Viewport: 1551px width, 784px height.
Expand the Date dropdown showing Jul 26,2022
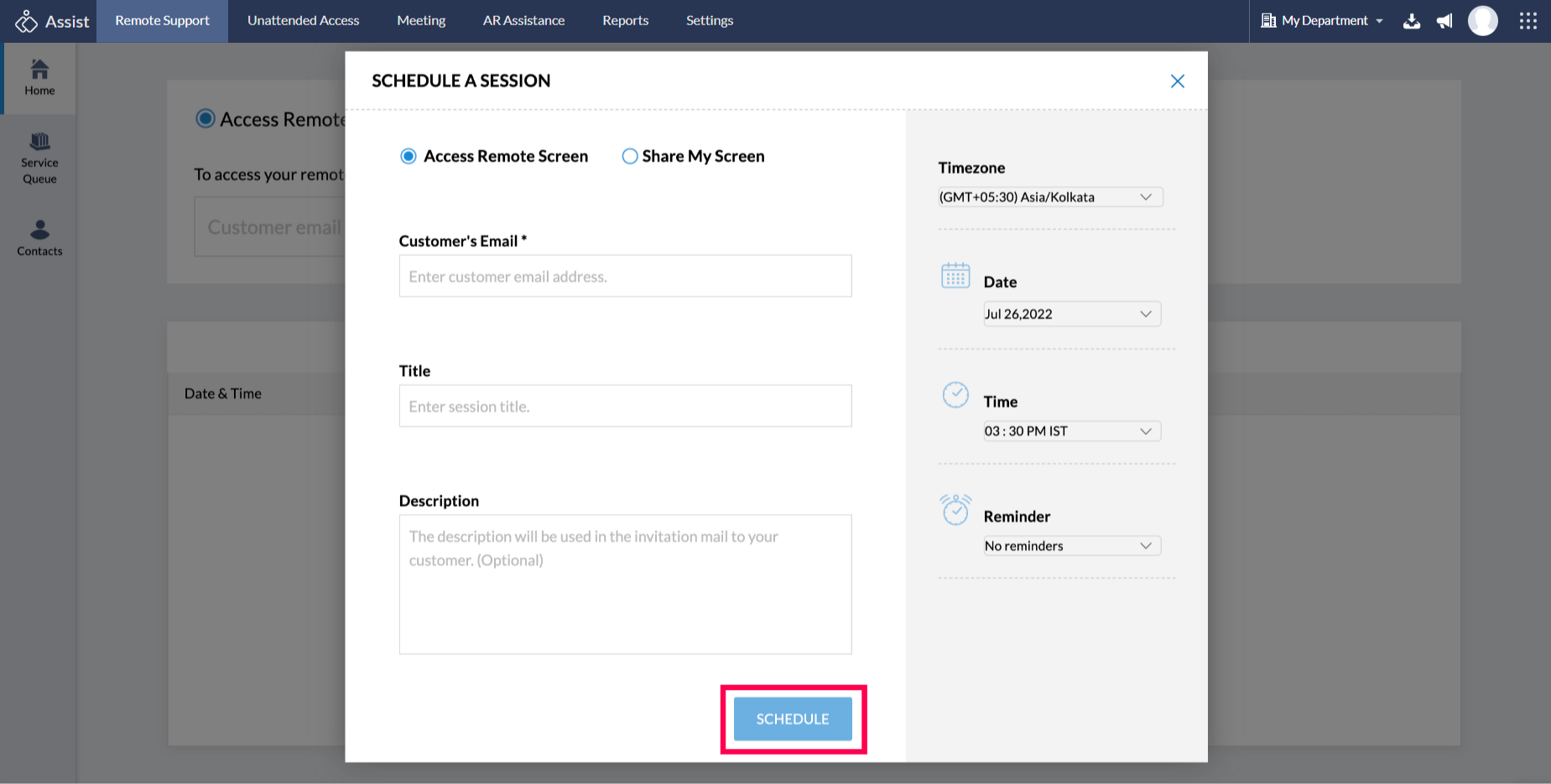(x=1072, y=314)
